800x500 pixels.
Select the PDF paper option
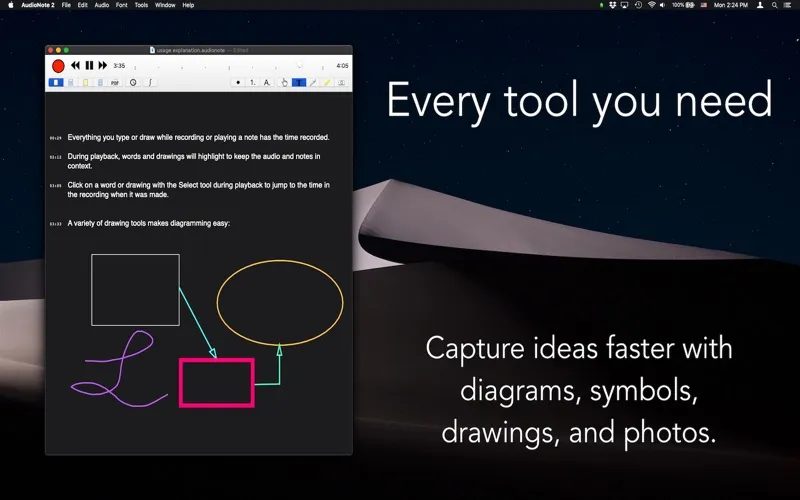[x=115, y=82]
